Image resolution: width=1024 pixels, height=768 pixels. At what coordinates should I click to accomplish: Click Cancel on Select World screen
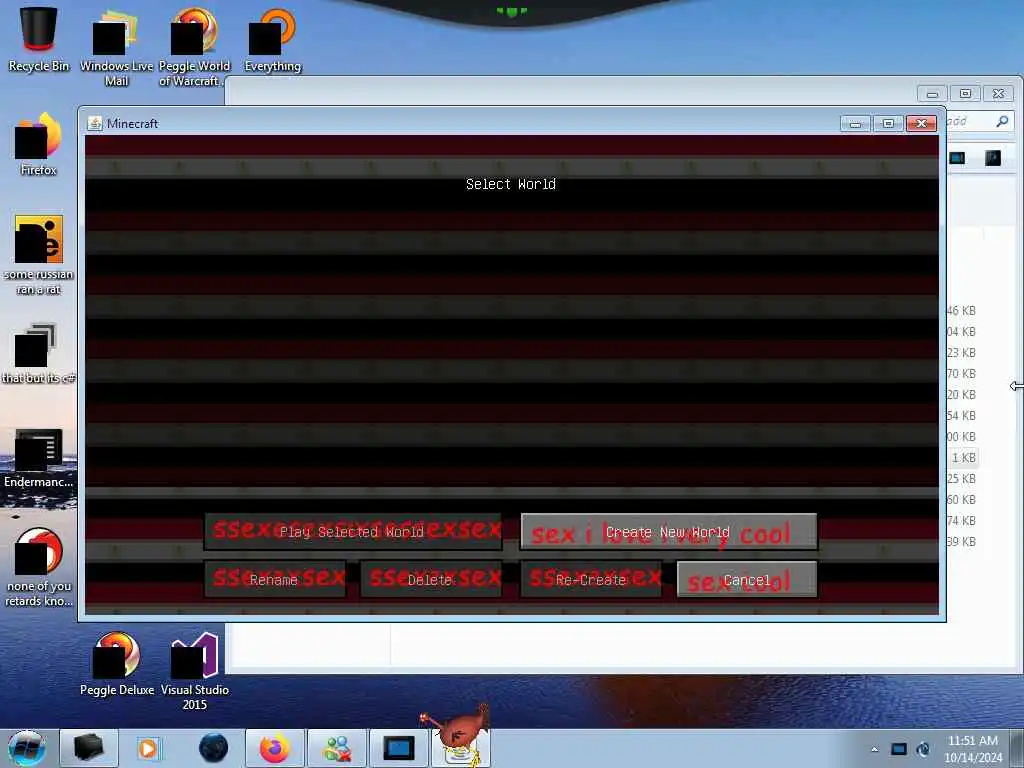tap(747, 579)
